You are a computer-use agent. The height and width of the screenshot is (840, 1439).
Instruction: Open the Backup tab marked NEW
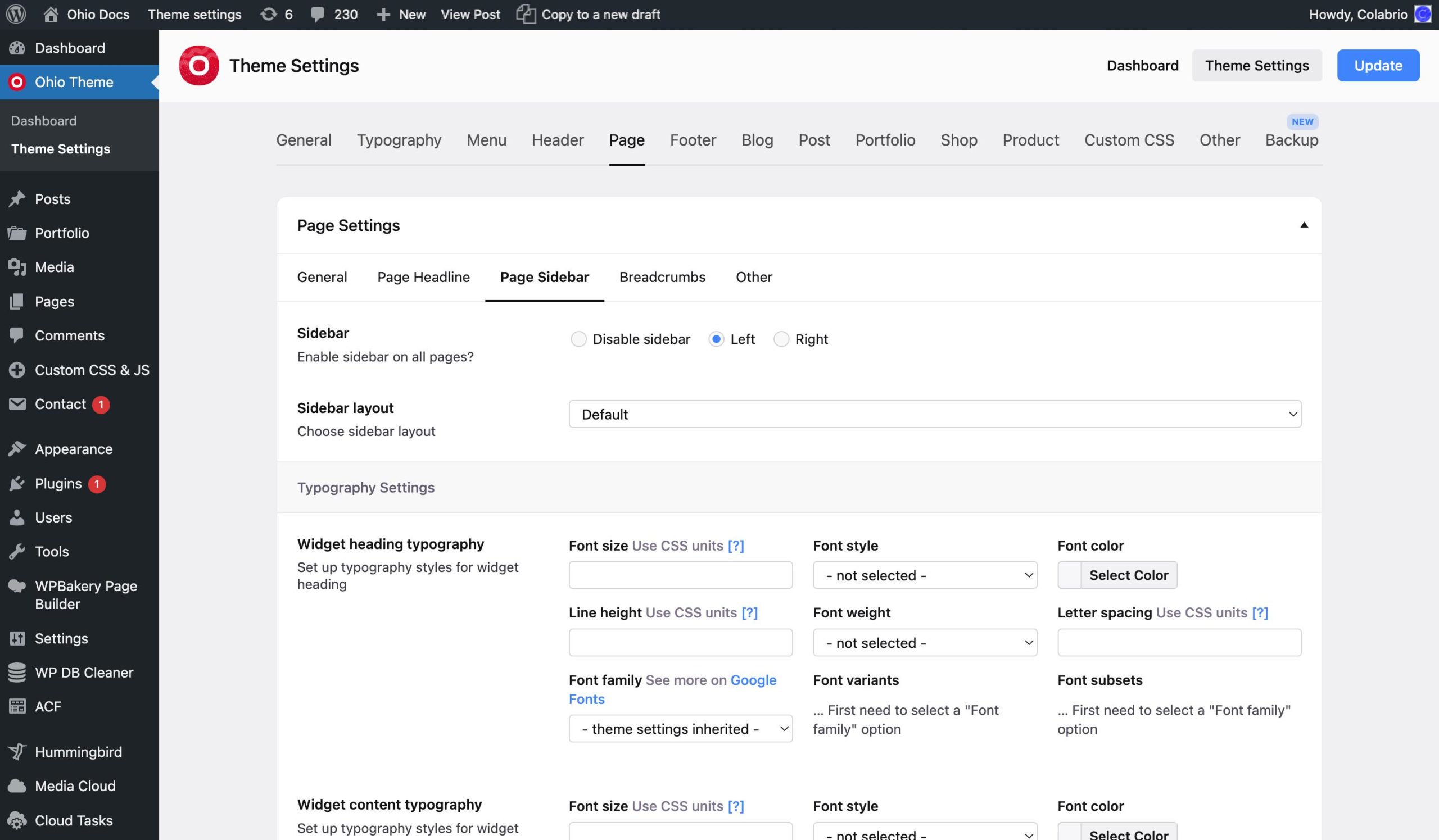(1291, 140)
